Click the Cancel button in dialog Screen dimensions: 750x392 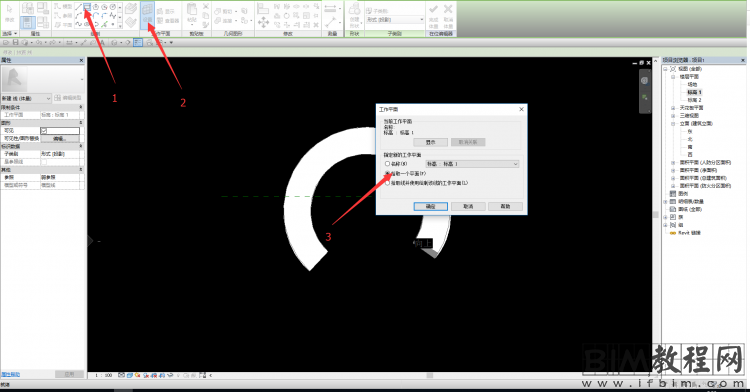[468, 207]
